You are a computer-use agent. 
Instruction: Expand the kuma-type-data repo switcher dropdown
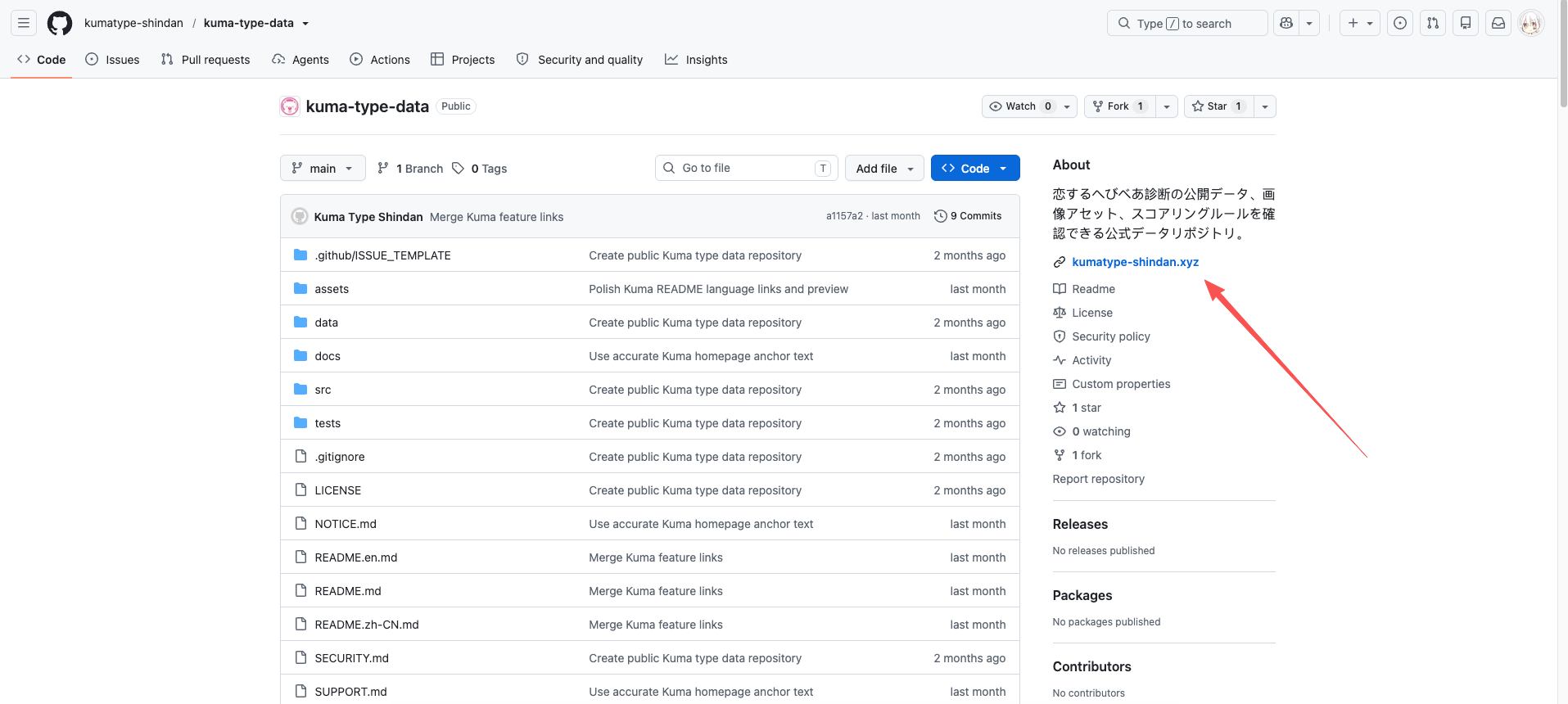pos(305,24)
